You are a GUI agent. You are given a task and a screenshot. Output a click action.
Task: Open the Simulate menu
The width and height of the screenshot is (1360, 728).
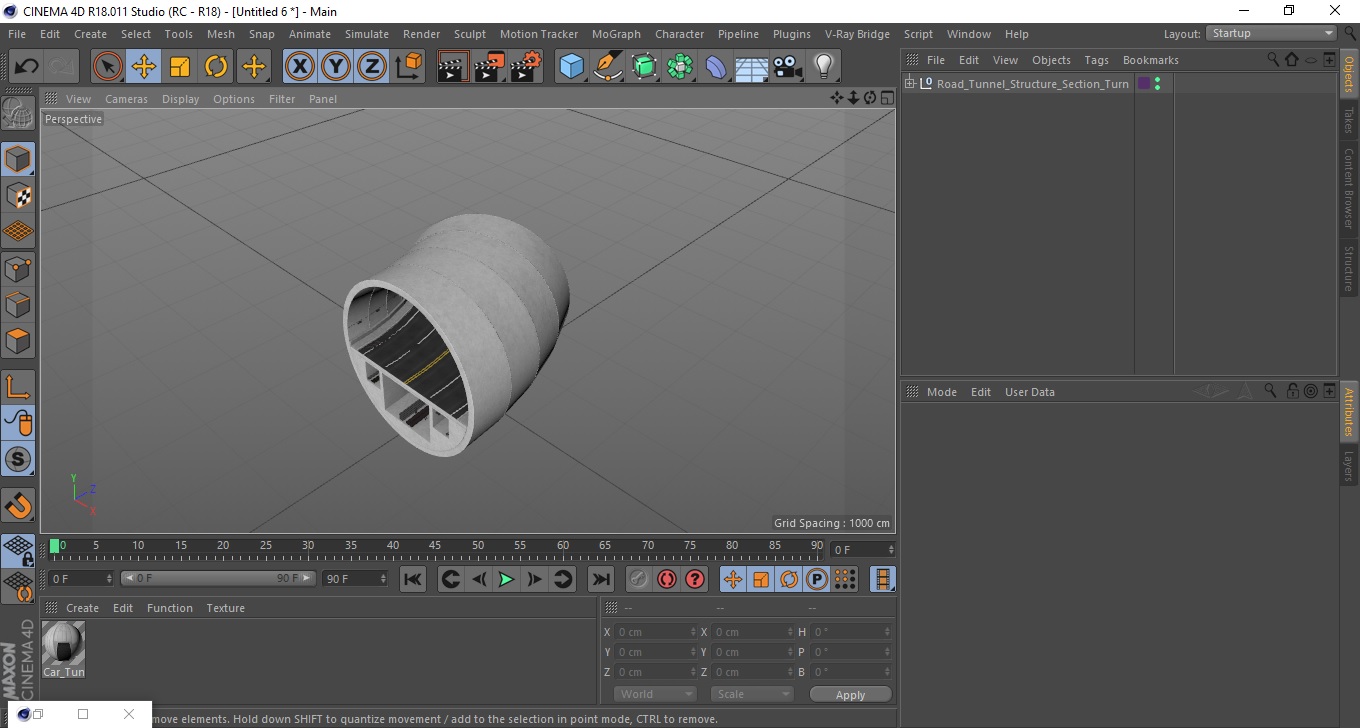pos(367,34)
